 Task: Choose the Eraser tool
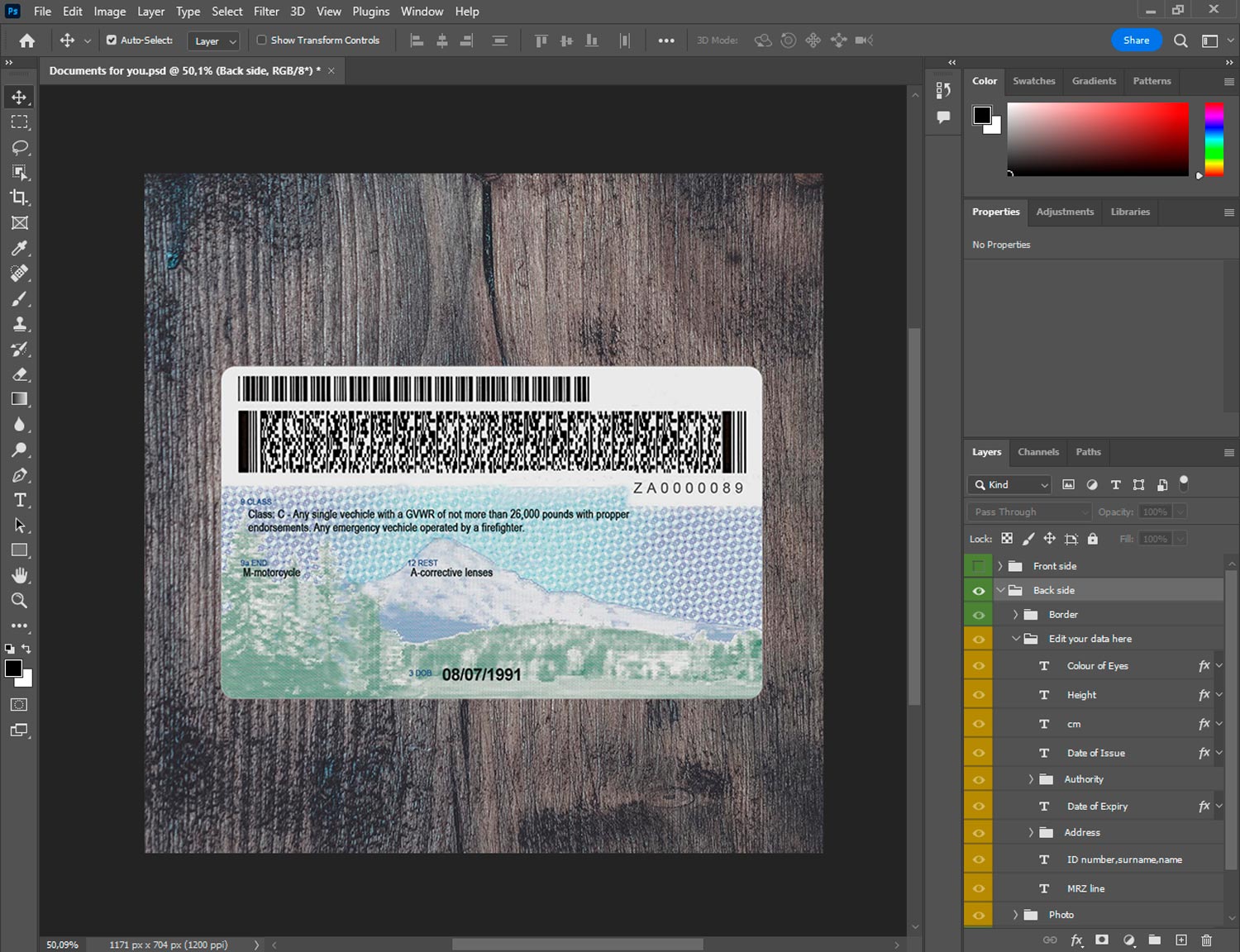[19, 374]
